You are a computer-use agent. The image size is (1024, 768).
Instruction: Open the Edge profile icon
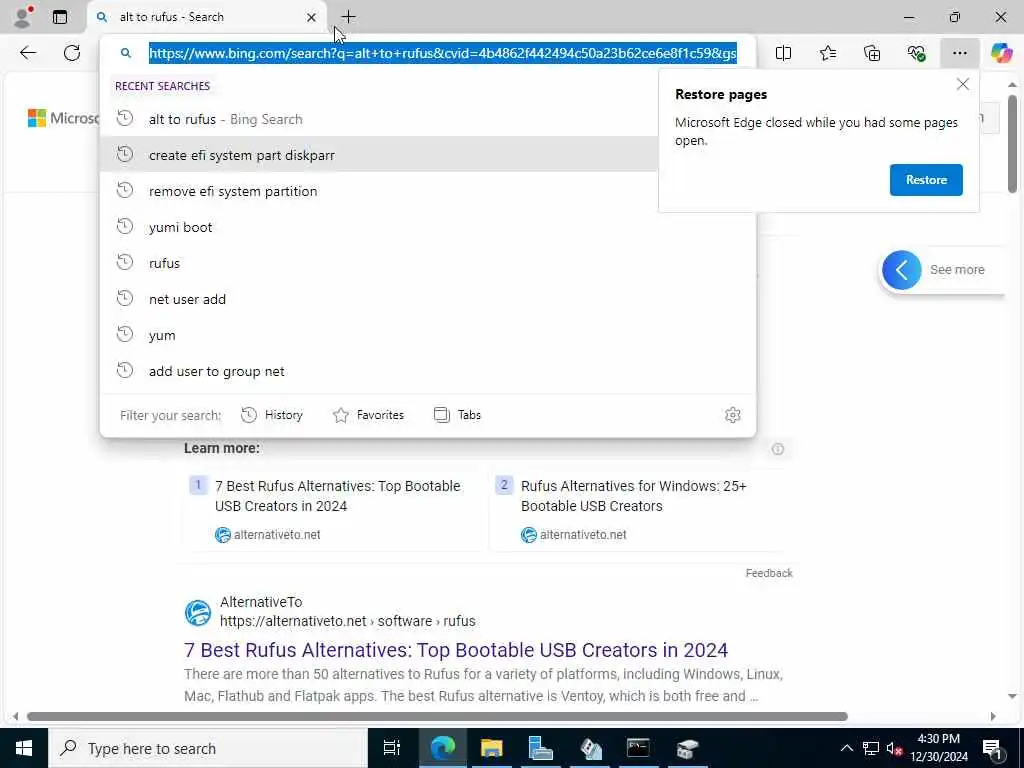coord(22,17)
